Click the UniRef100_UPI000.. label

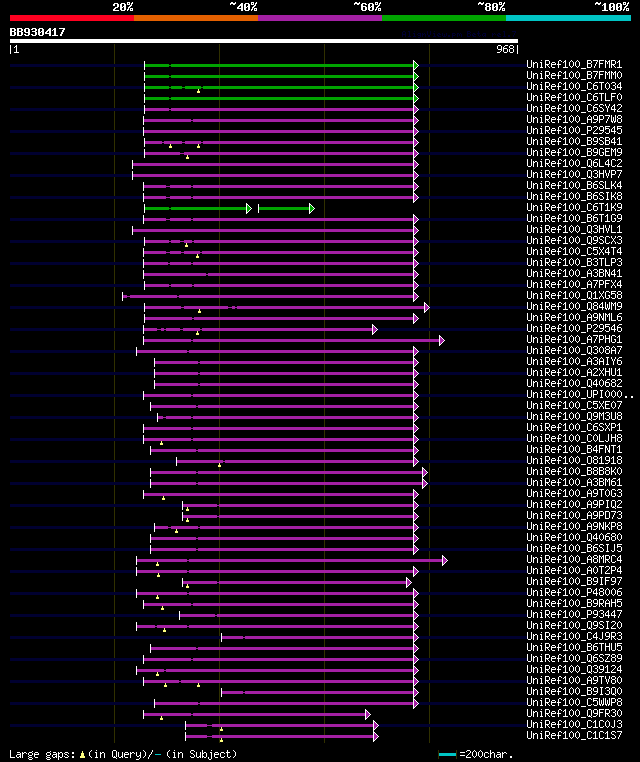(580, 395)
